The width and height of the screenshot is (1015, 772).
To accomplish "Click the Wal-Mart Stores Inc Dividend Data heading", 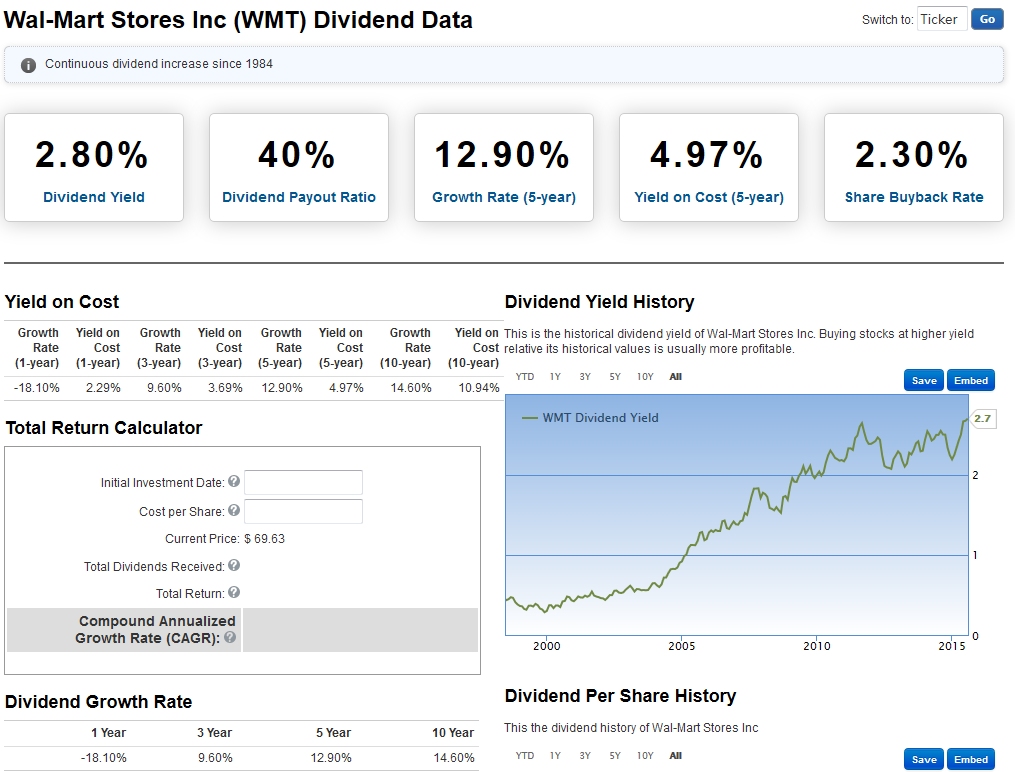I will click(x=238, y=20).
